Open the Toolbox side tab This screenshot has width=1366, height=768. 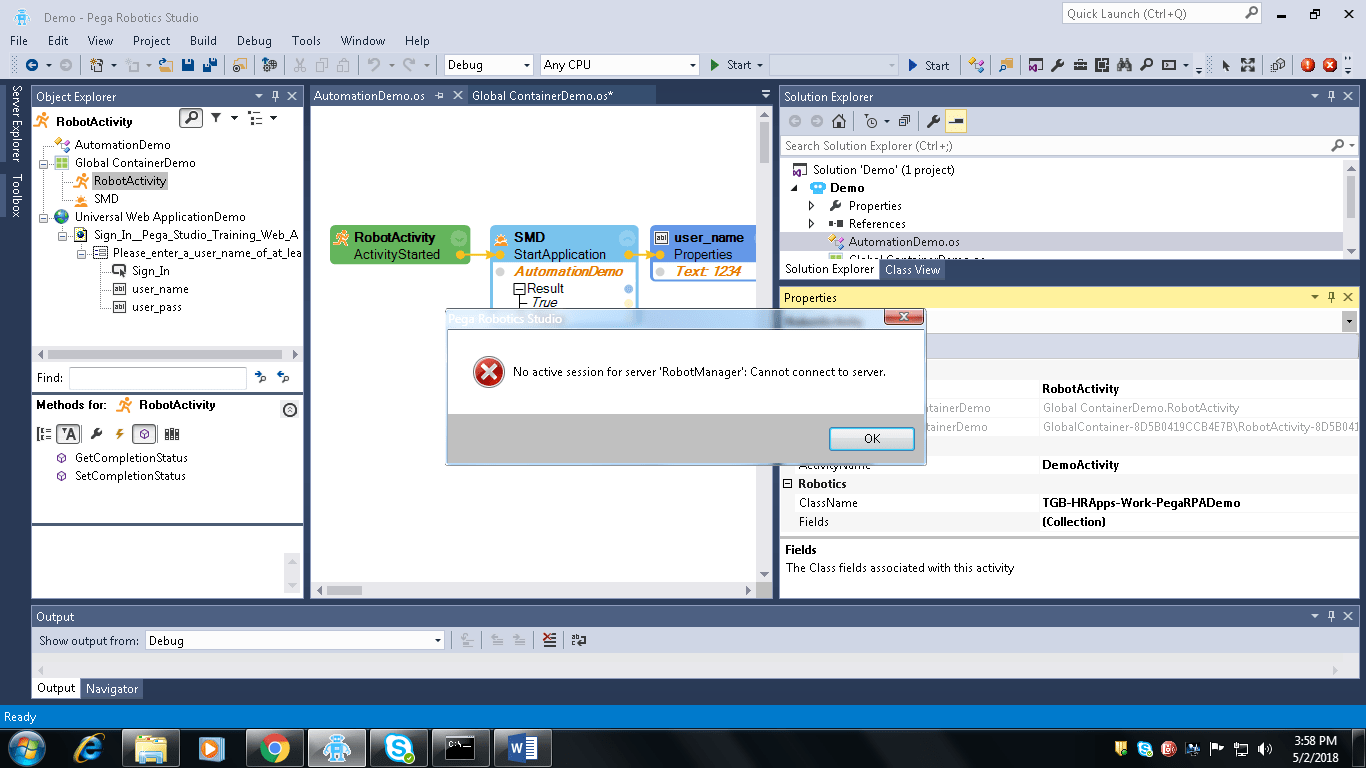tap(15, 195)
